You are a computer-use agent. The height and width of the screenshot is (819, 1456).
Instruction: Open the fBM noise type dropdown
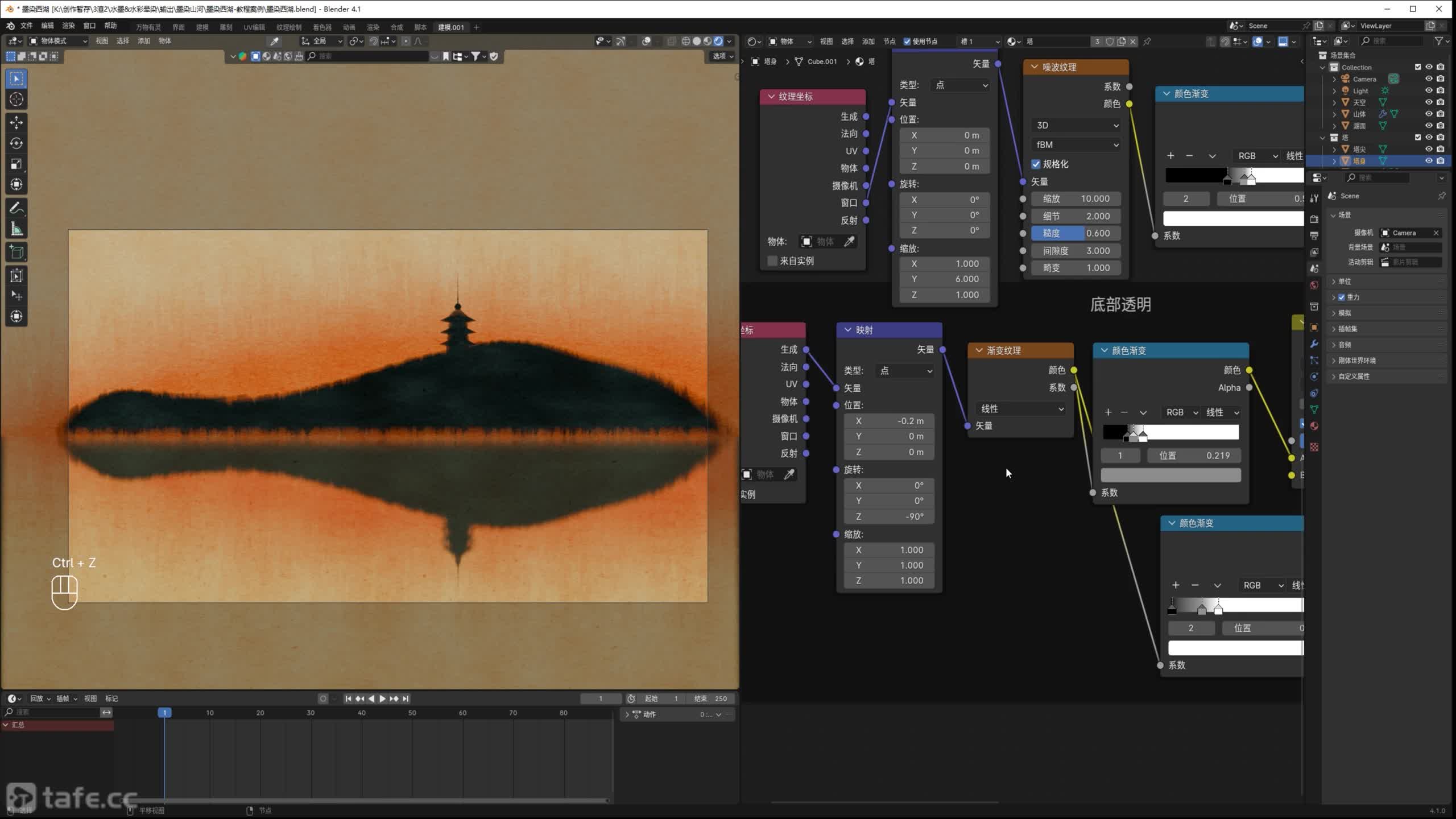1076,144
